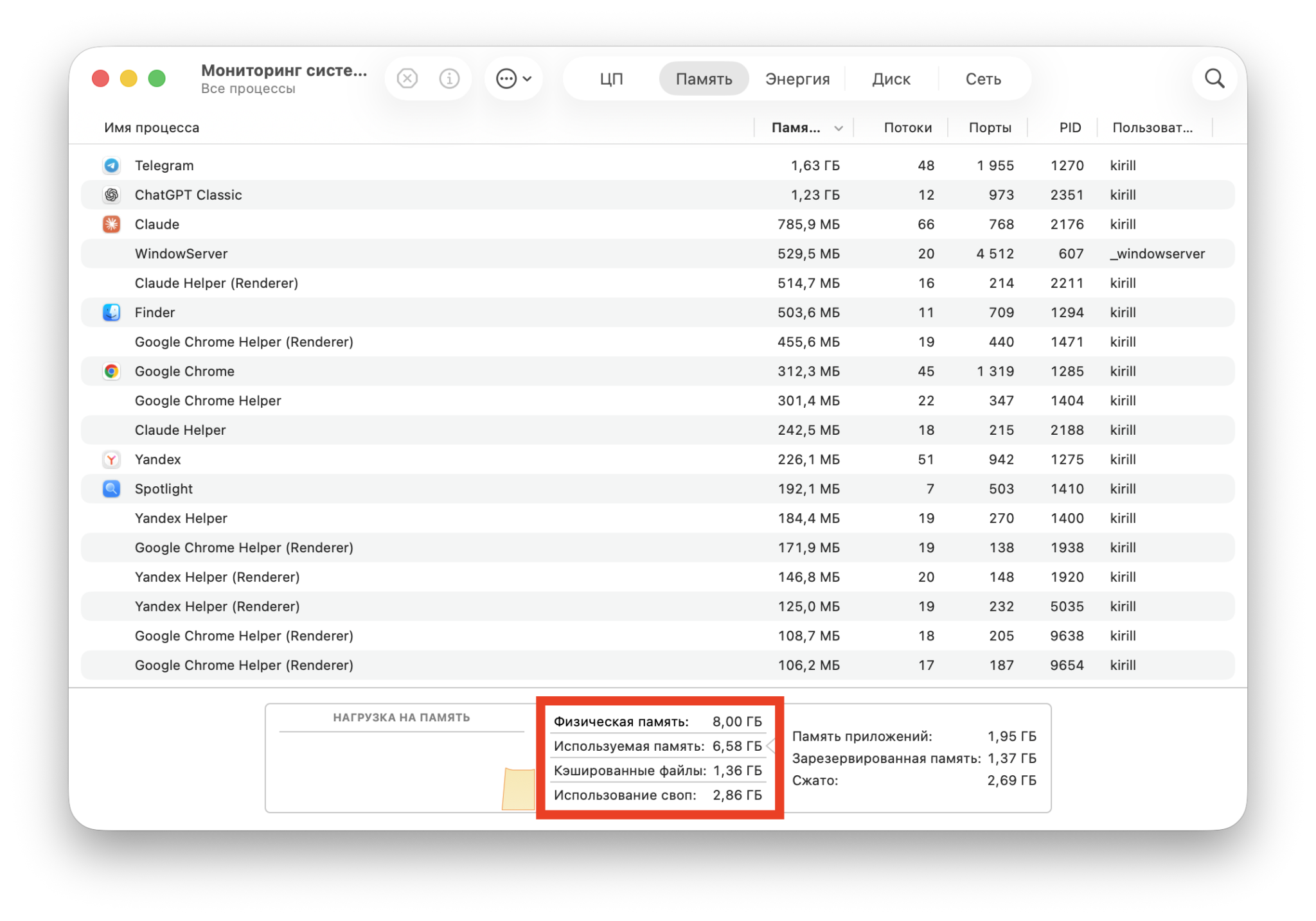Select Yandex Helper (Renderer) with PID 1920
1316x921 pixels.
coord(657,577)
